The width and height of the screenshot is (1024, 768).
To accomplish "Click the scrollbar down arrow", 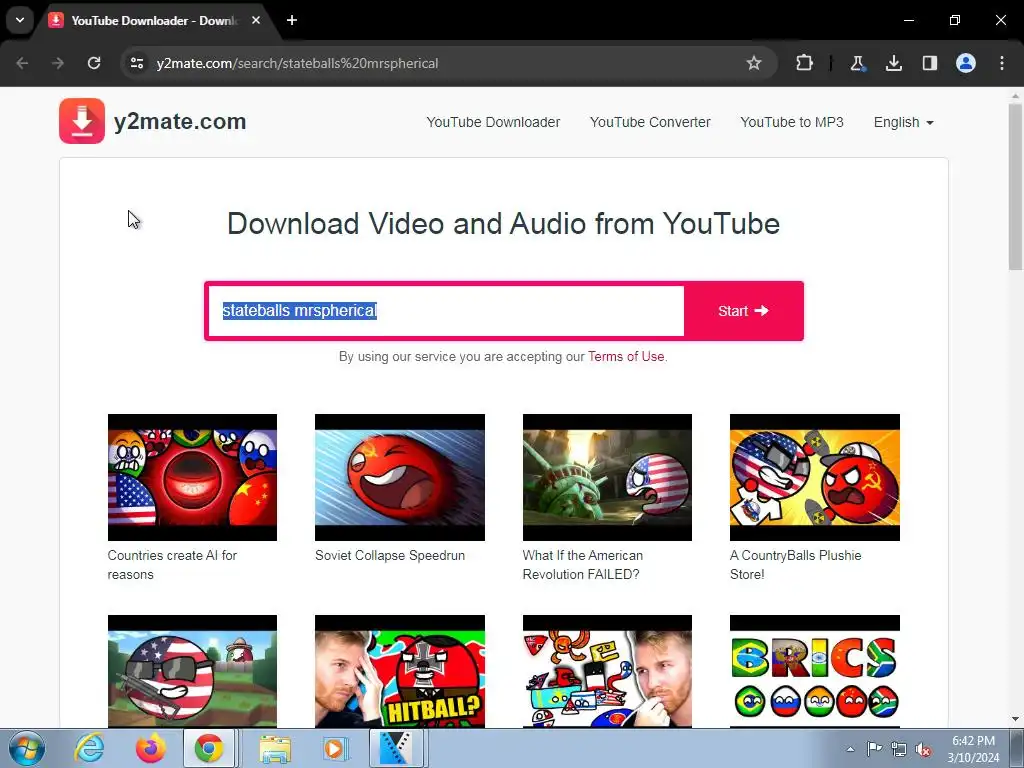I will click(x=1015, y=719).
